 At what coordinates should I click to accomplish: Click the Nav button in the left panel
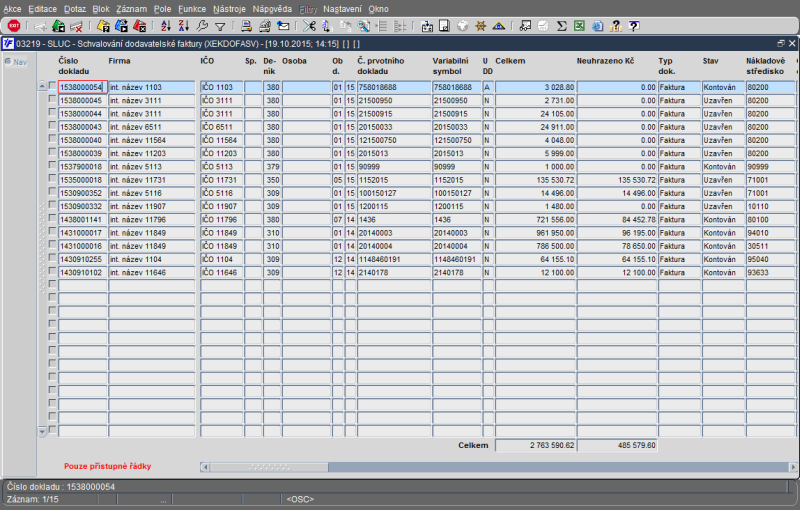16,62
